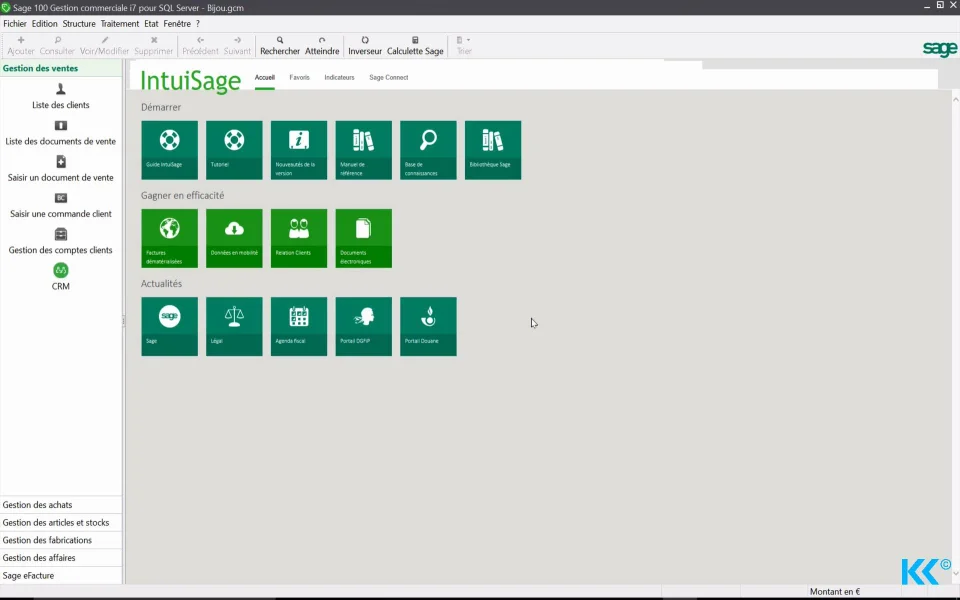The image size is (960, 600).
Task: Open the Etat menu
Action: point(151,24)
